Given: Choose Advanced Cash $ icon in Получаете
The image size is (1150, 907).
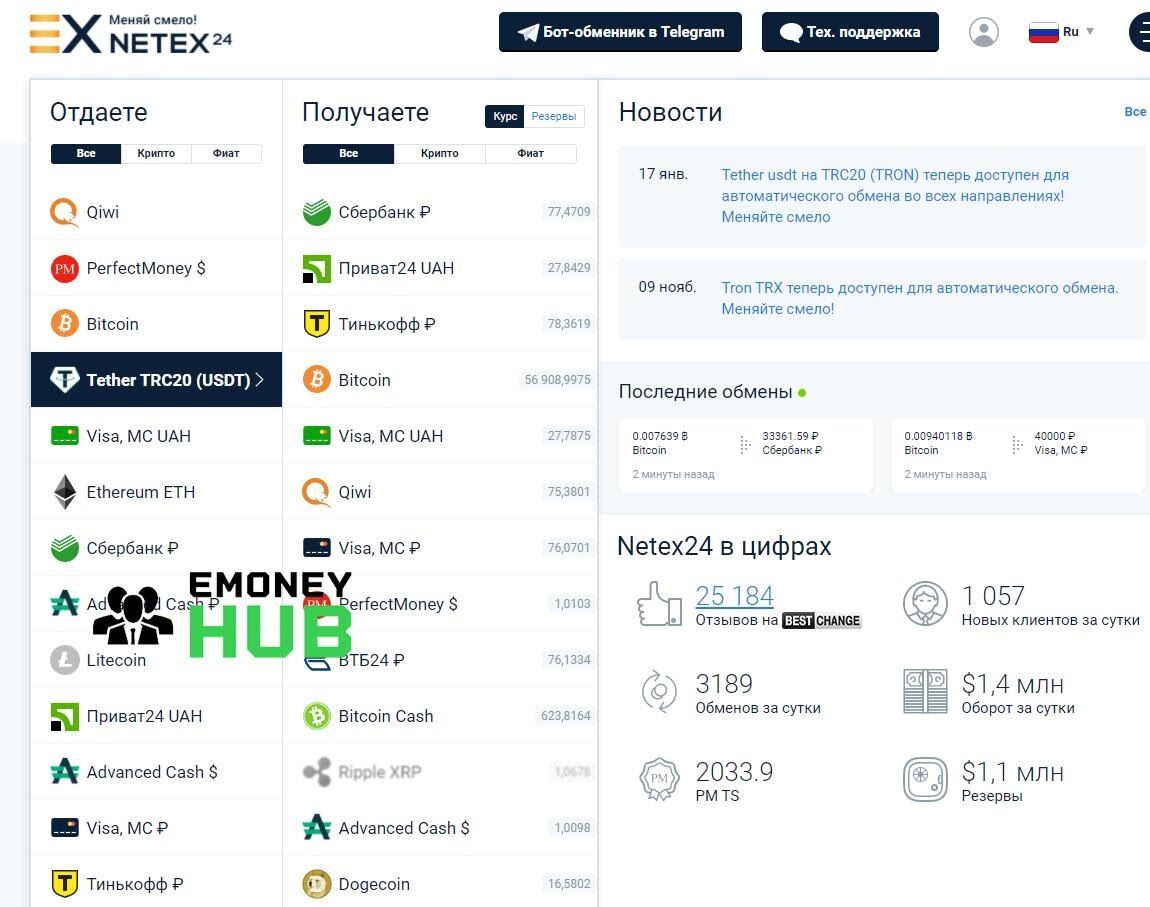Looking at the screenshot, I should click(x=317, y=828).
